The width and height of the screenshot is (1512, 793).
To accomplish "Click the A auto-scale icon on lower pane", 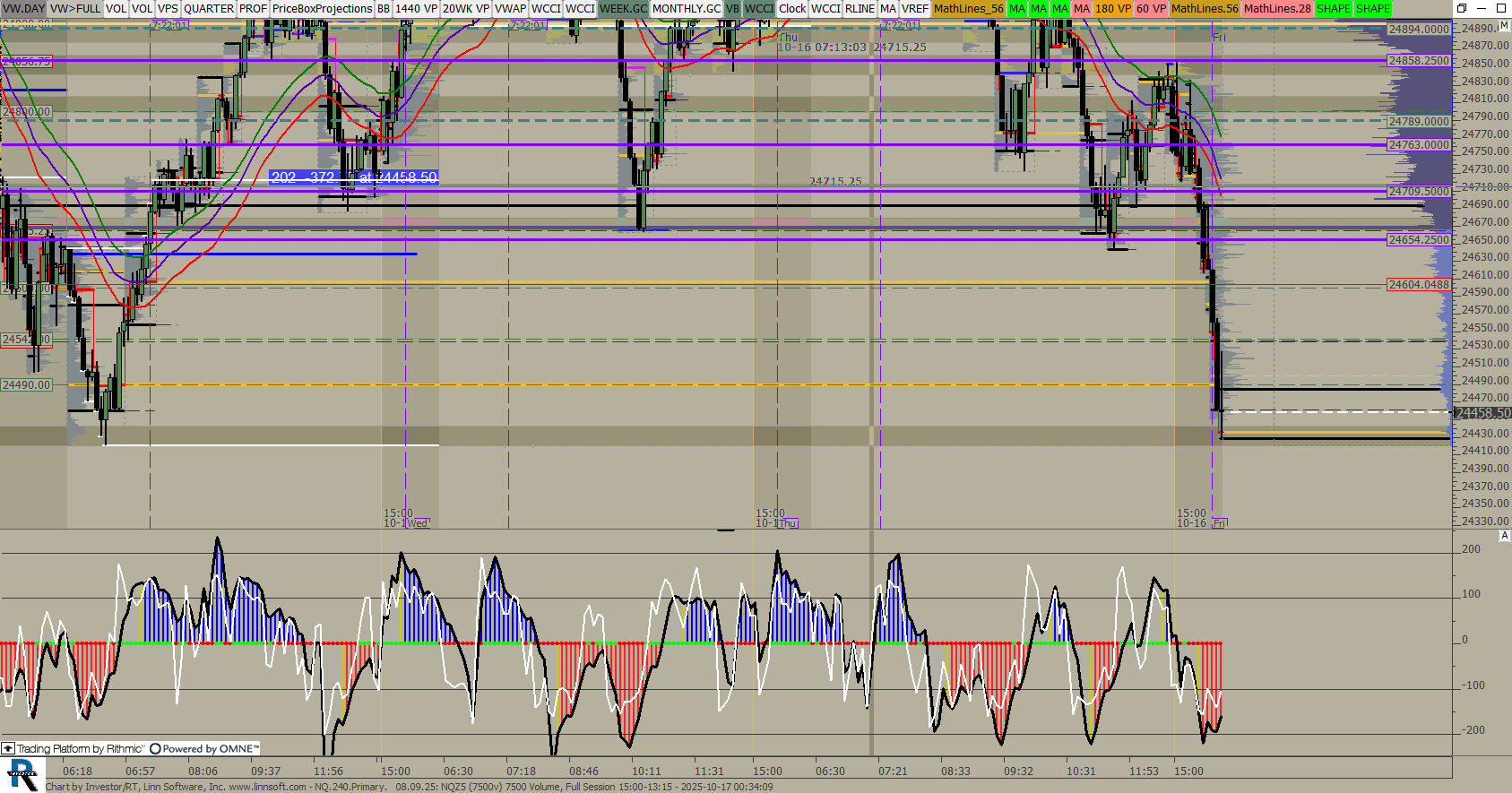I will (1504, 535).
